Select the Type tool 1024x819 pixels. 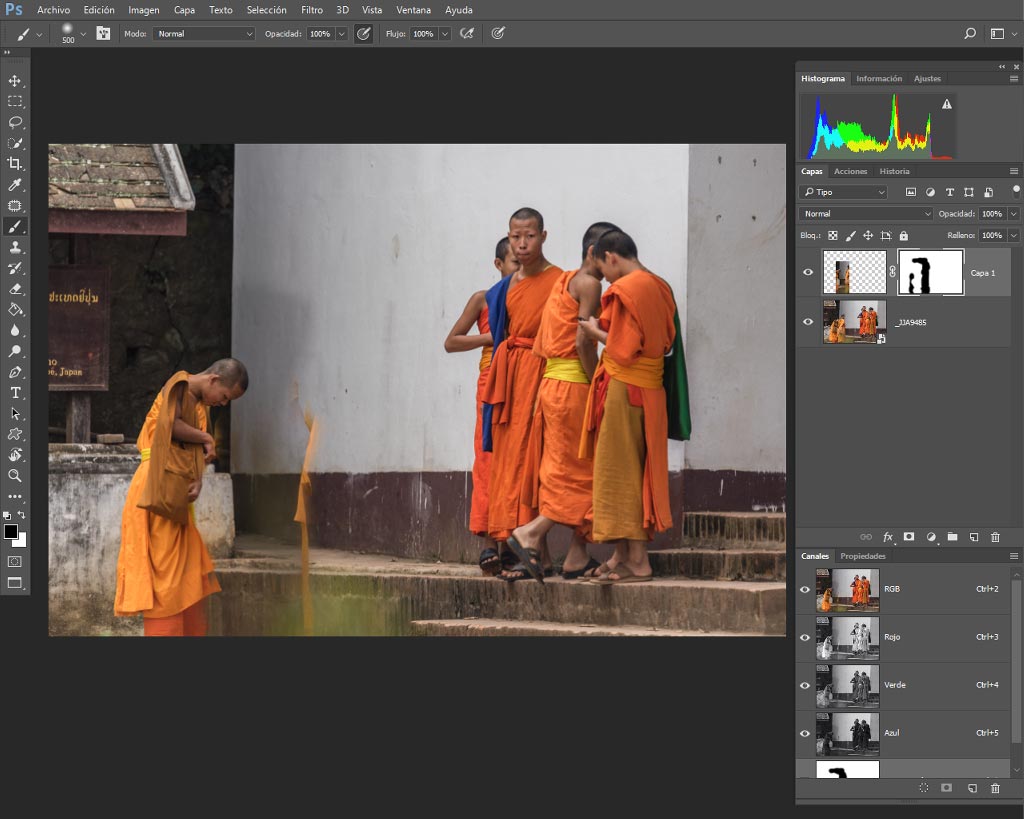tap(14, 393)
